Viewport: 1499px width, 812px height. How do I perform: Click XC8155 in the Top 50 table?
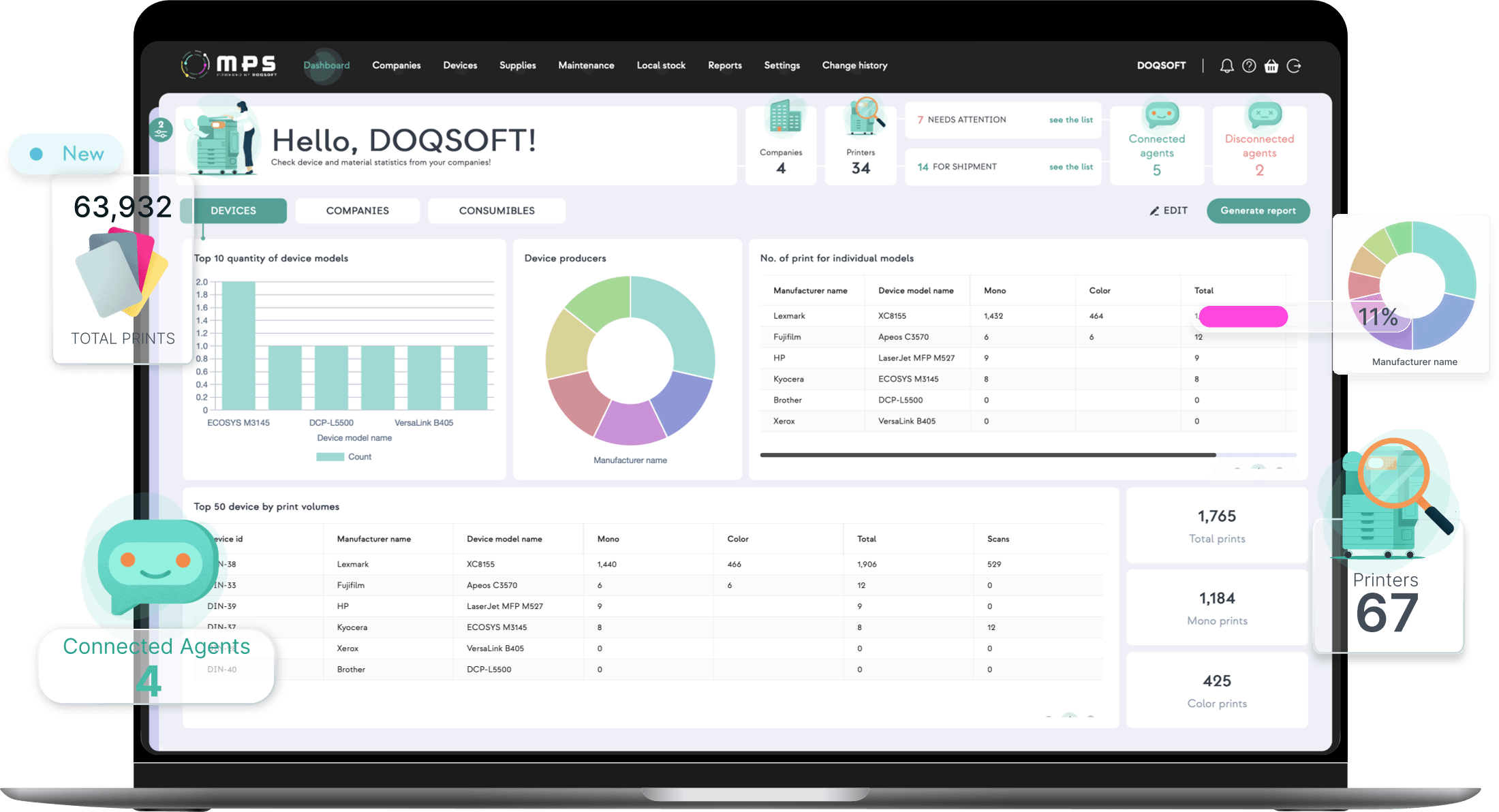pyautogui.click(x=480, y=565)
